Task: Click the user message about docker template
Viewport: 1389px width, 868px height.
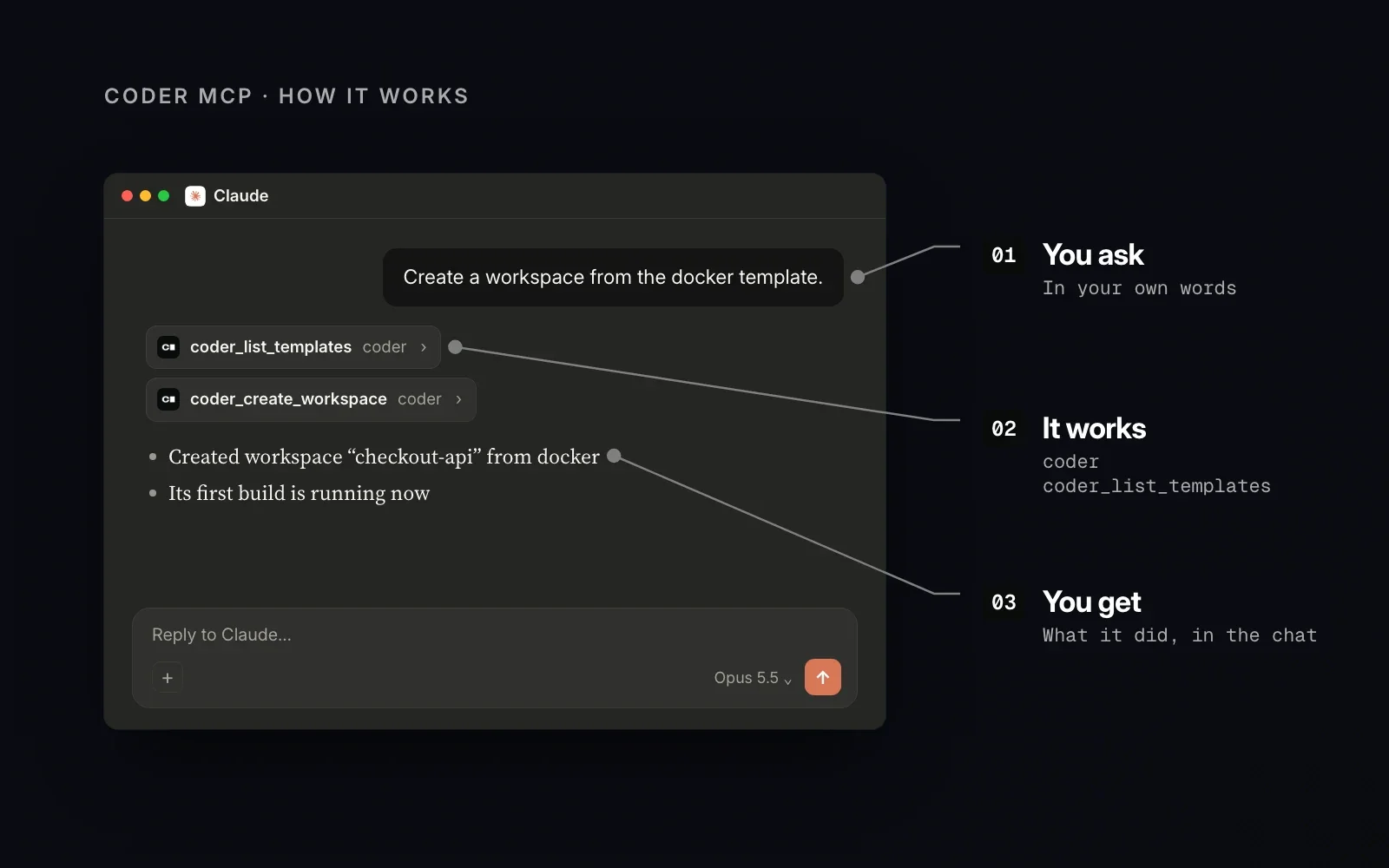Action: coord(613,277)
